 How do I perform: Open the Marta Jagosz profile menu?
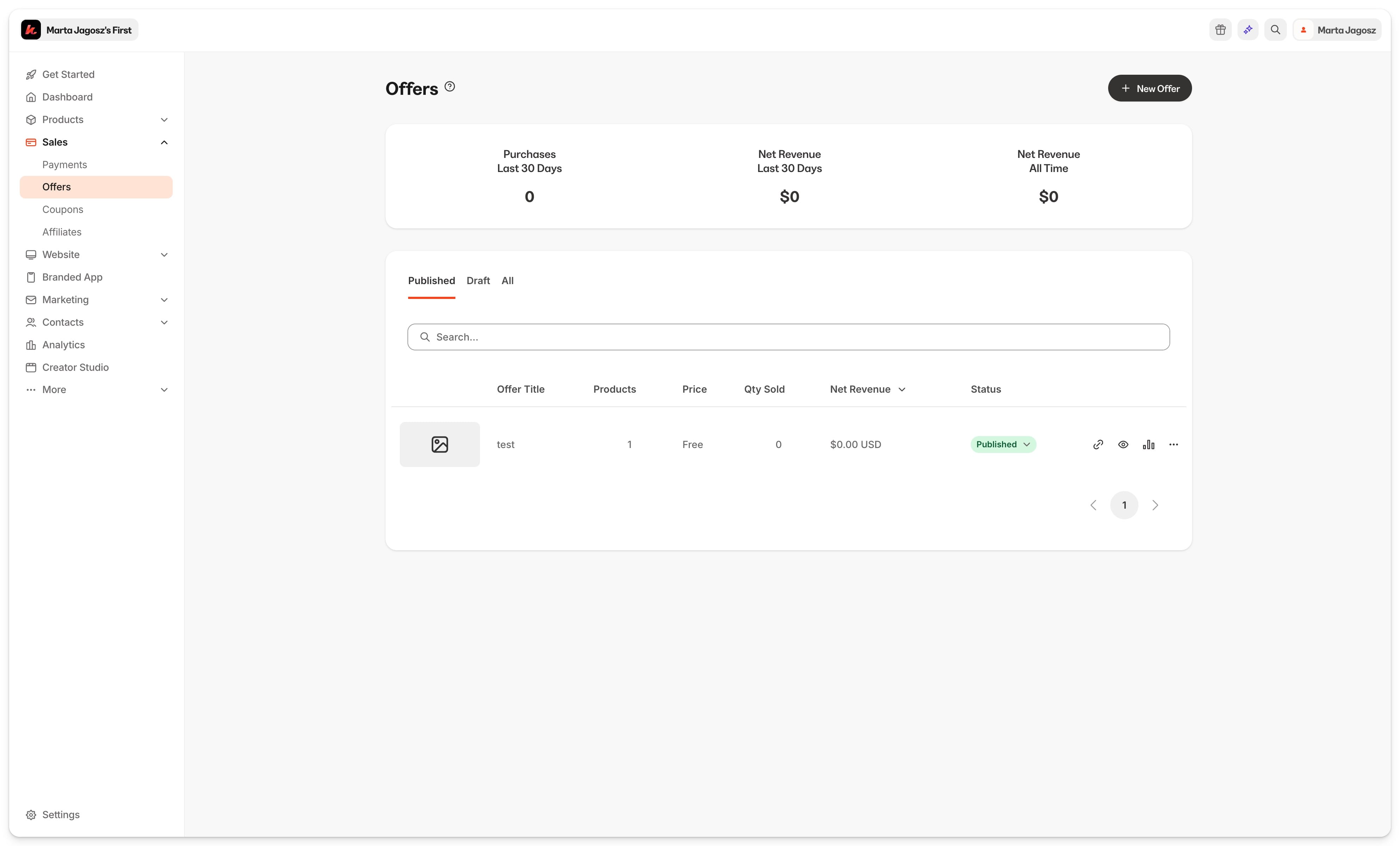point(1337,30)
